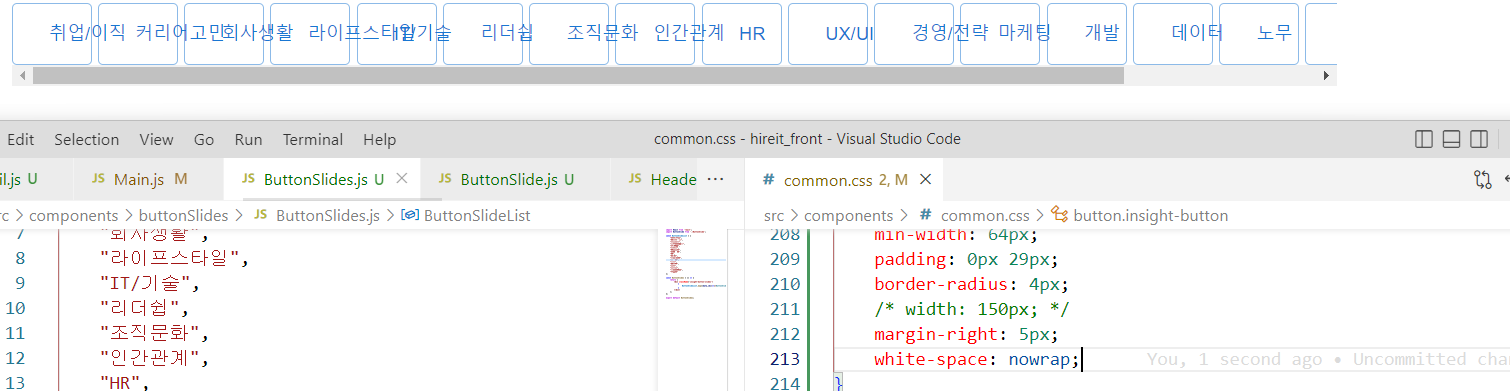Switch to the ButtonSlide.js tab
This screenshot has width=1510, height=391.
pyautogui.click(x=515, y=180)
